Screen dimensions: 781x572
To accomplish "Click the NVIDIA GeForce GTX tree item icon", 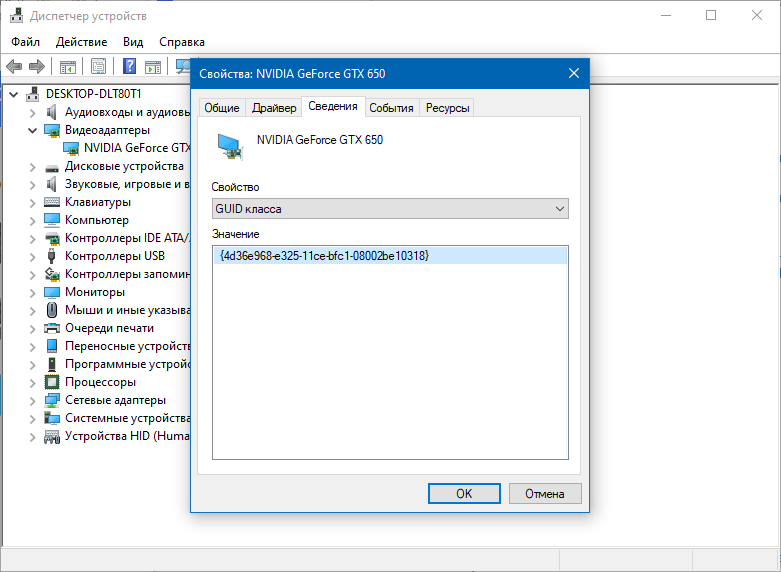I will (x=71, y=148).
